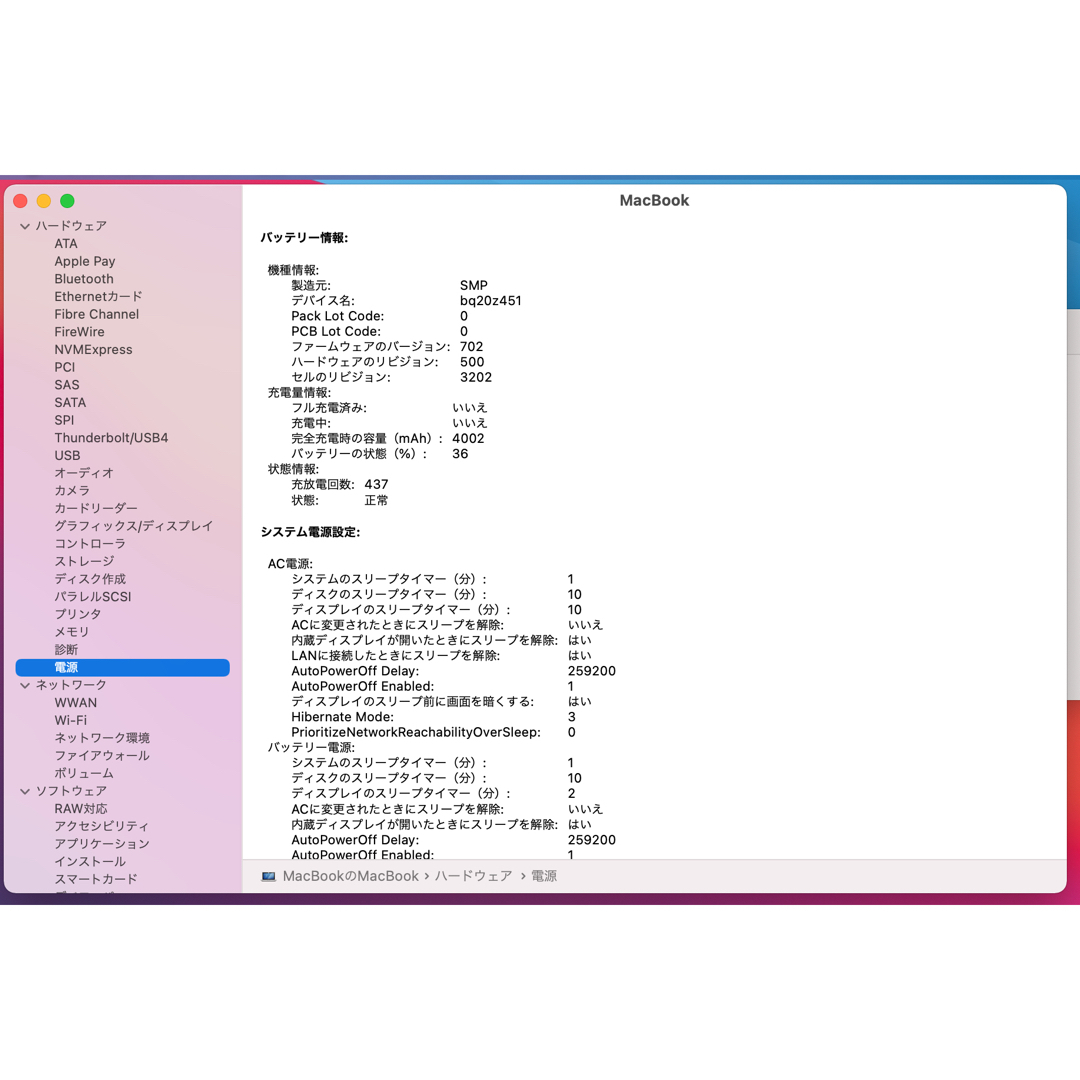Viewport: 1080px width, 1080px height.
Task: Select PCI in the sidebar
Action: (x=65, y=367)
